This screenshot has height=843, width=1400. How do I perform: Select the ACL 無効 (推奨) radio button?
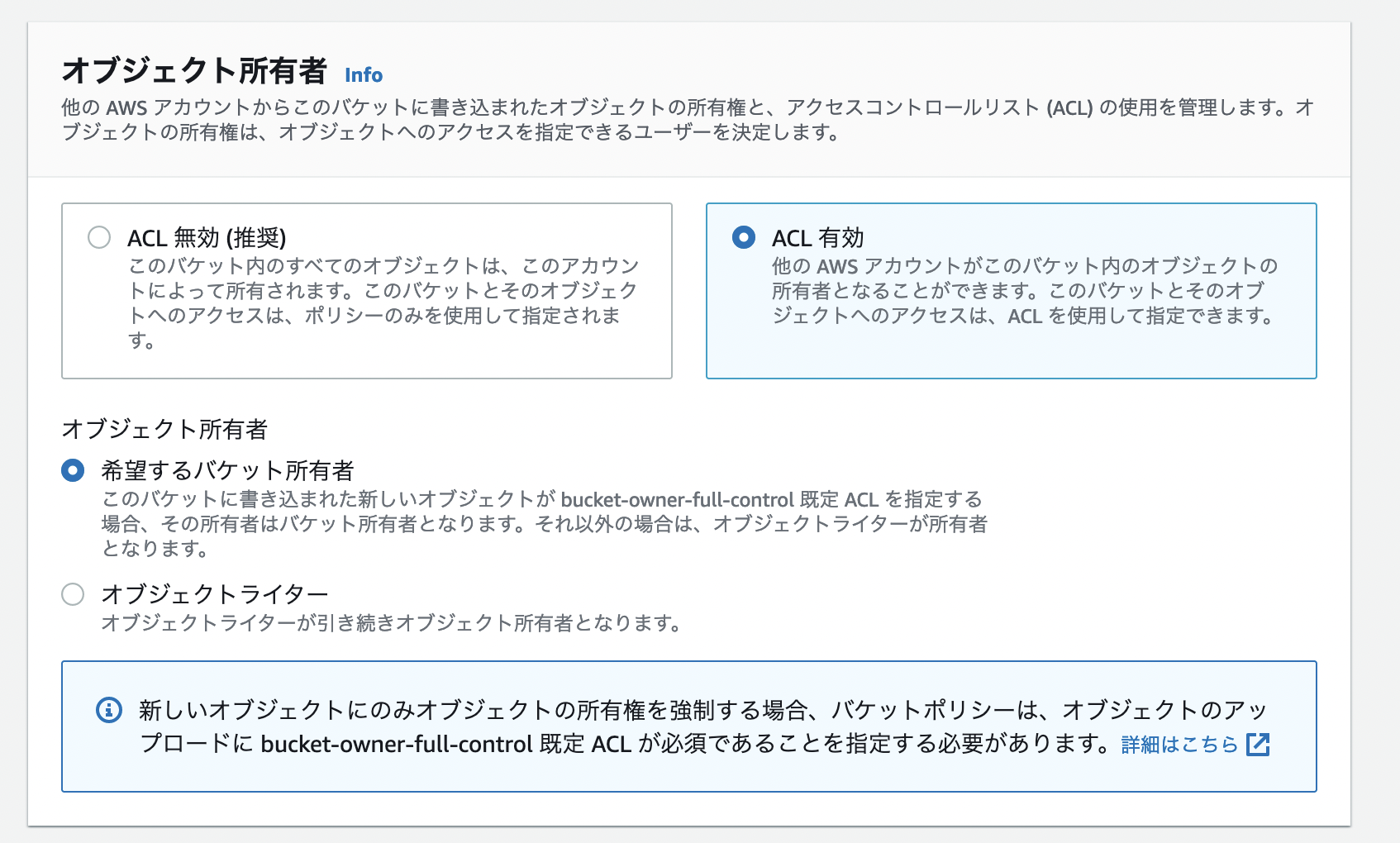[99, 238]
